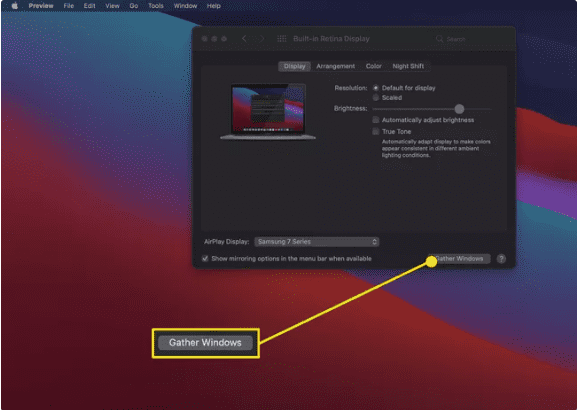Viewport: 577px width, 410px height.
Task: Switch to the Arrangement tab
Action: 336,66
